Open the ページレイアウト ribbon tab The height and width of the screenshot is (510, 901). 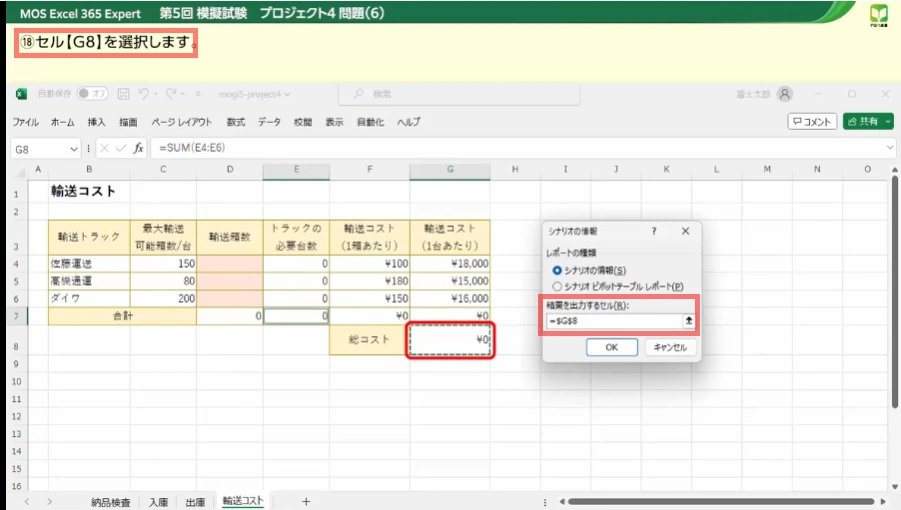182,122
